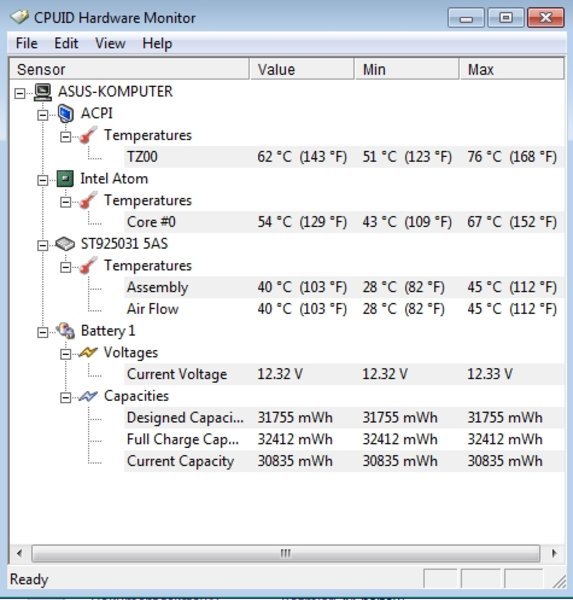This screenshot has height=600, width=573.
Task: Collapse the ACPI tree node
Action: (x=43, y=115)
